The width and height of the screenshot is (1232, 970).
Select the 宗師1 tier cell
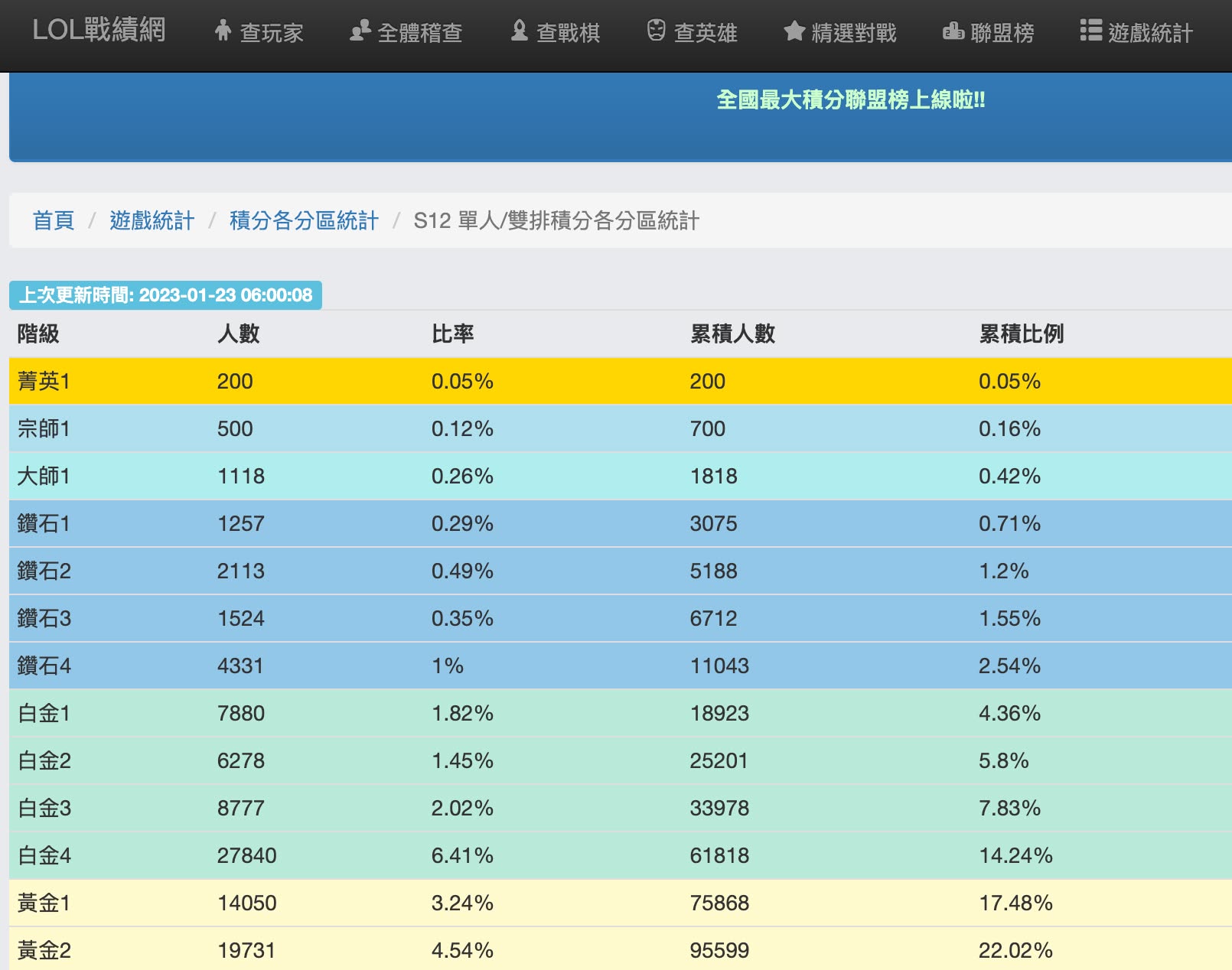[x=44, y=428]
